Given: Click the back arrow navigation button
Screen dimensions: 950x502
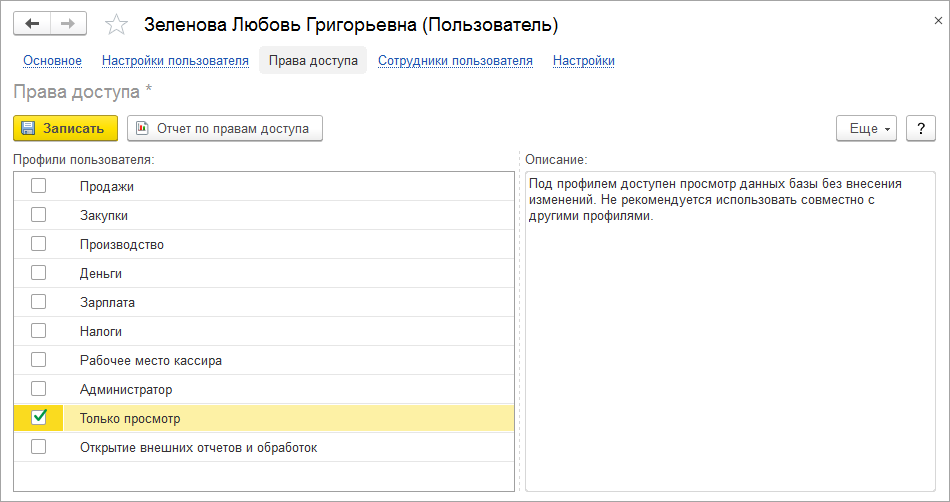Looking at the screenshot, I should (32, 24).
